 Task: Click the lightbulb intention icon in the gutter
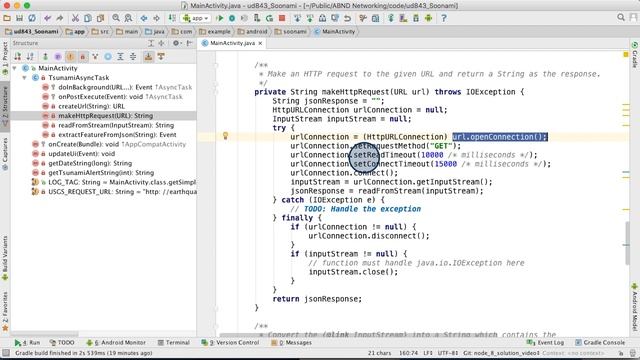pos(225,136)
